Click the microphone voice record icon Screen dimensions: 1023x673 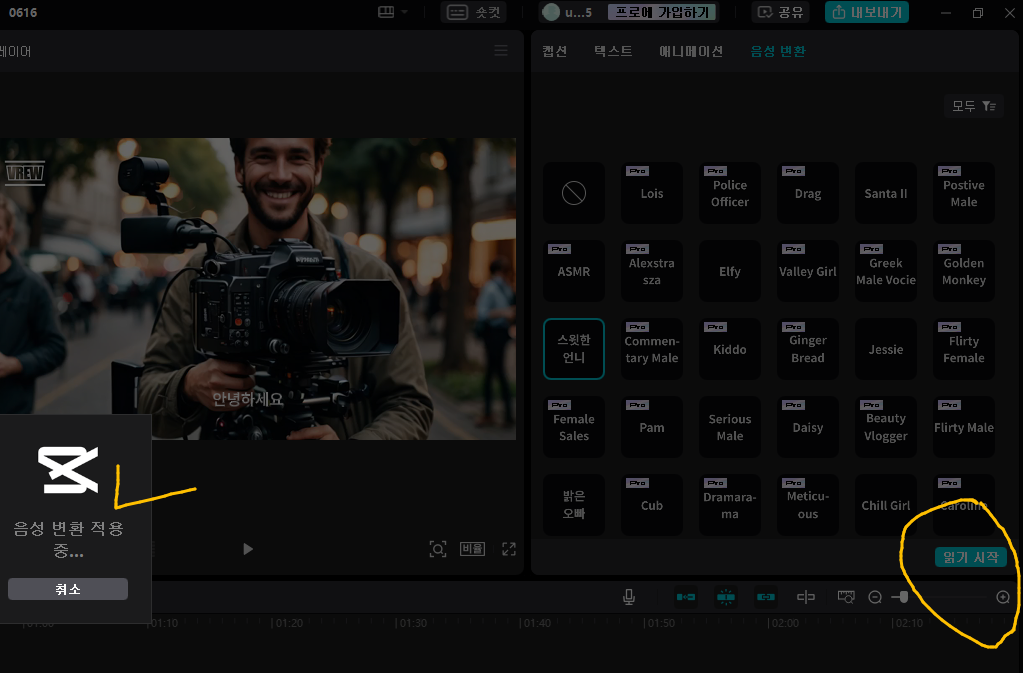(x=629, y=597)
